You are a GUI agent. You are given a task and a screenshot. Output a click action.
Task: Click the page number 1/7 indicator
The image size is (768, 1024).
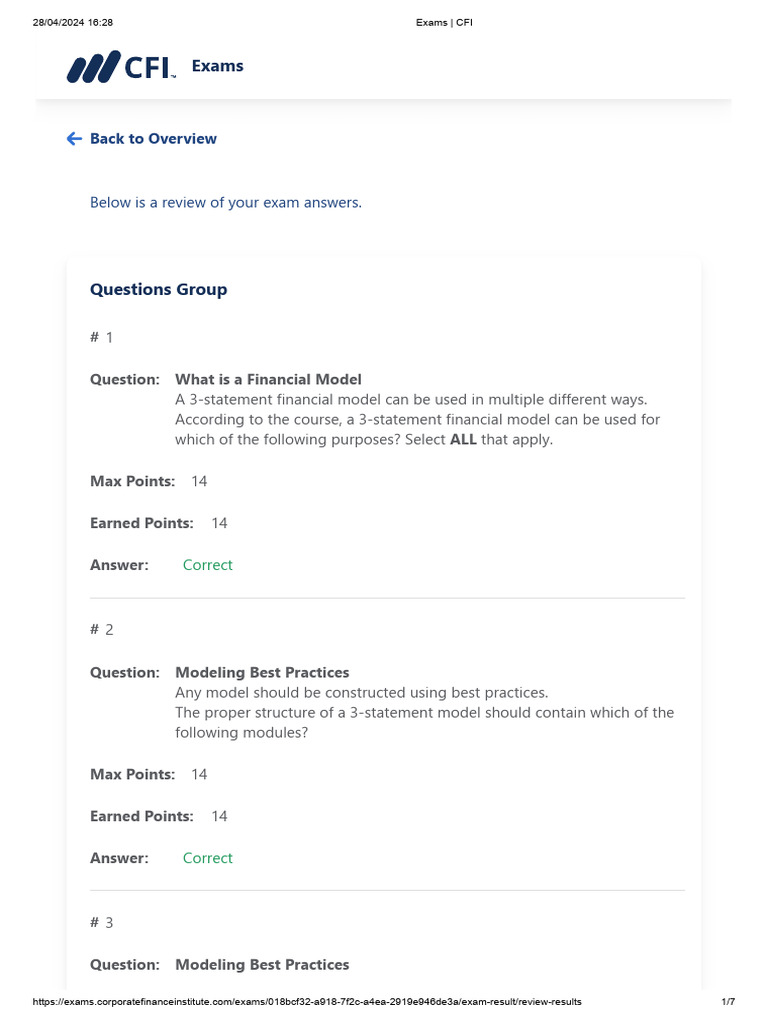pyautogui.click(x=728, y=1002)
